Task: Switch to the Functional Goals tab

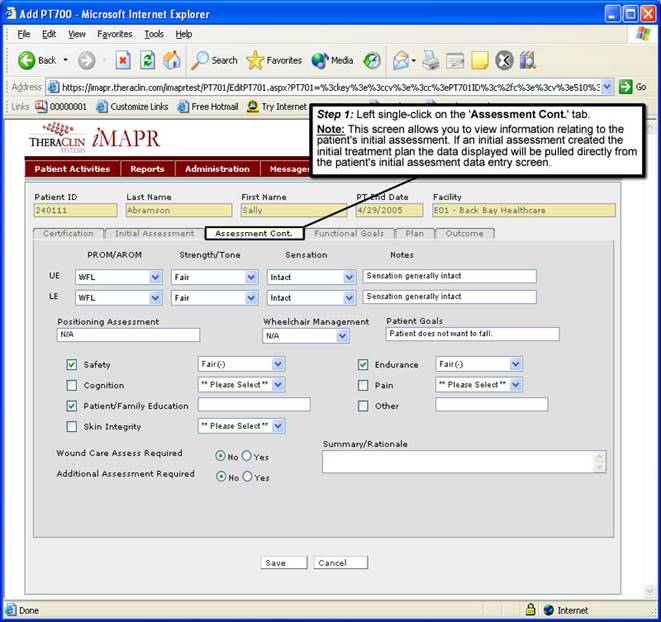Action: 349,233
